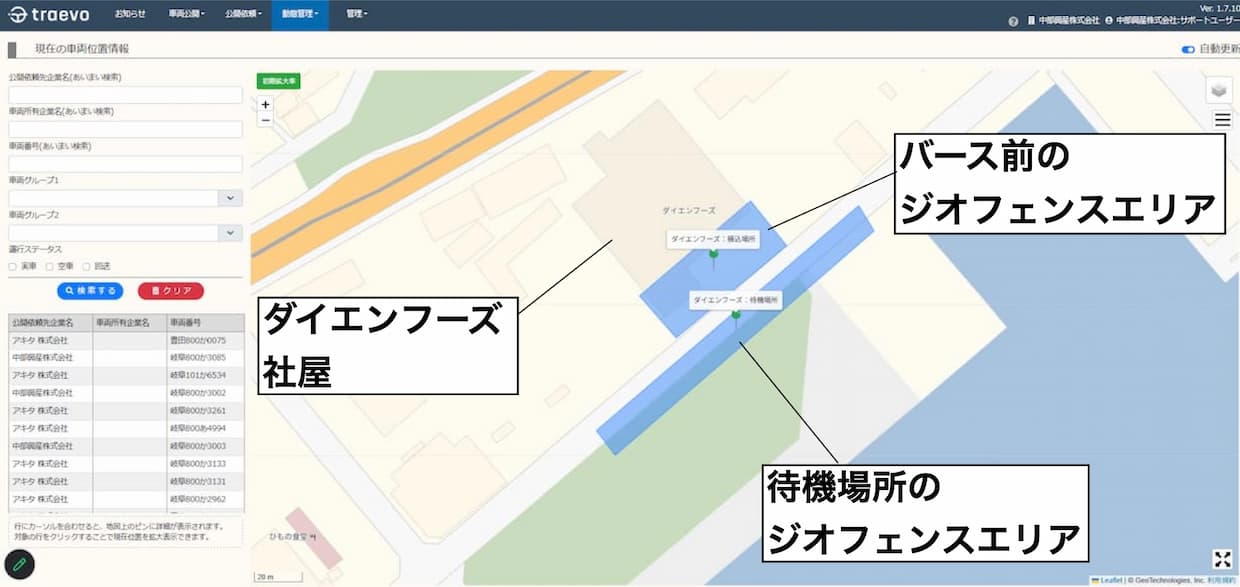1240x587 pixels.
Task: Select the 豊田800か0075 vehicle row
Action: tap(125, 340)
